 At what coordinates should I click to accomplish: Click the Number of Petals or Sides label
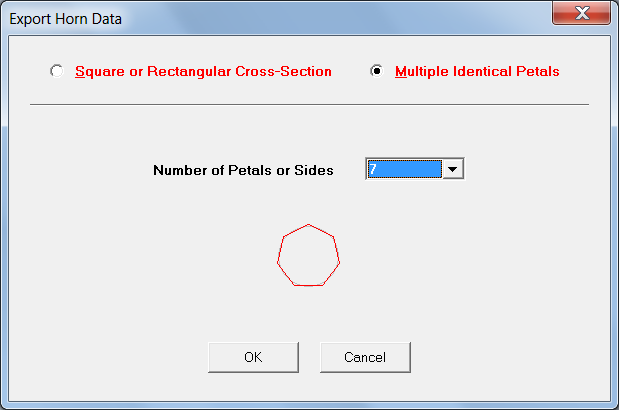tap(243, 170)
